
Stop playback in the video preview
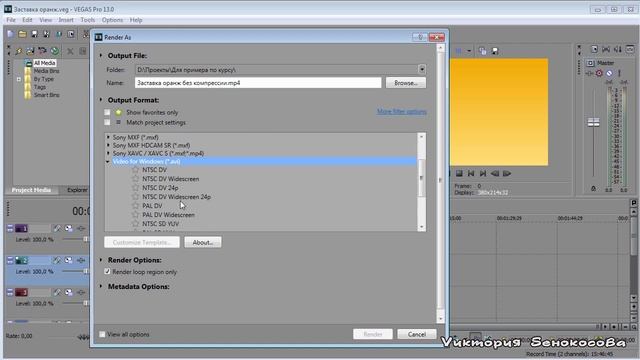(459, 173)
